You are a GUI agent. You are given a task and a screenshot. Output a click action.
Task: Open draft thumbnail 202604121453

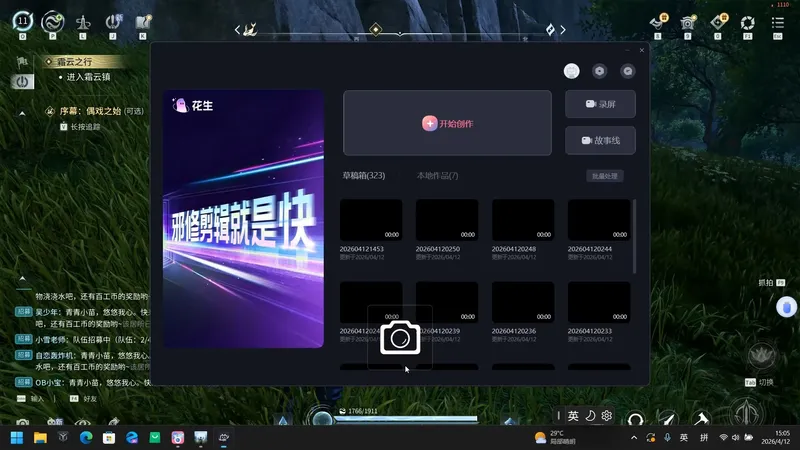click(x=371, y=220)
